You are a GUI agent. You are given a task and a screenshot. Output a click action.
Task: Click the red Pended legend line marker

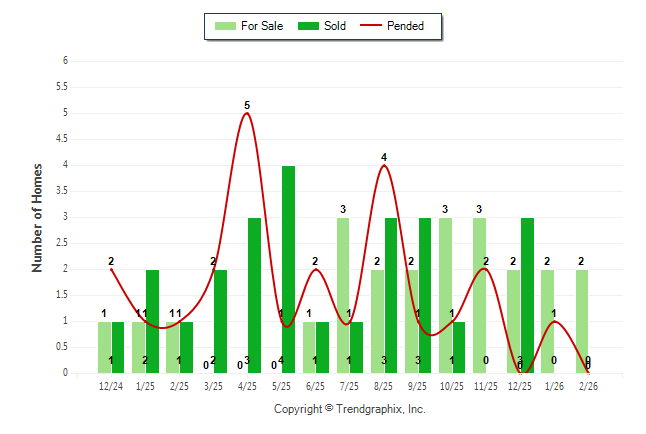pyautogui.click(x=378, y=26)
